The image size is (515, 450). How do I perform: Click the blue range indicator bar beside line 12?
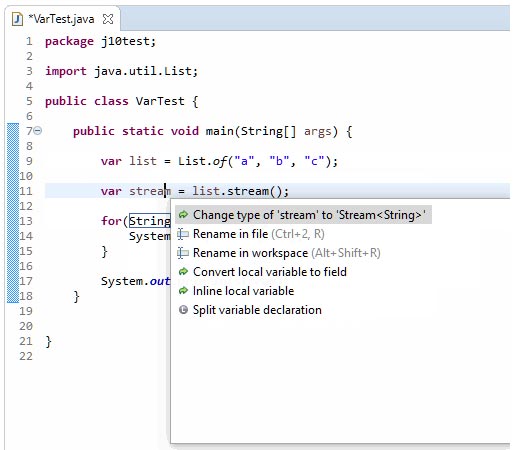[x=13, y=206]
